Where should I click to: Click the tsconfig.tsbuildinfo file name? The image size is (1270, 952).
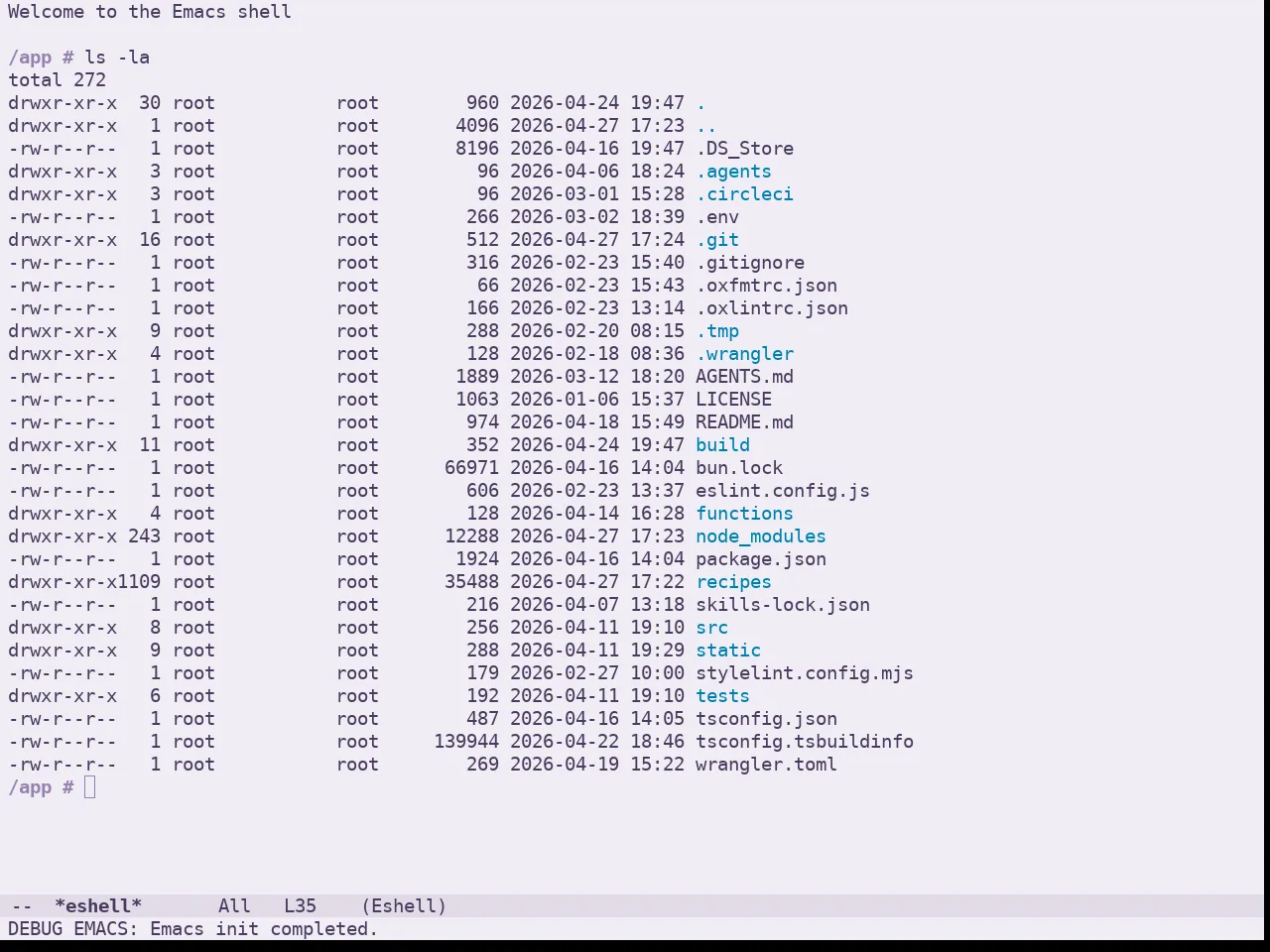point(805,742)
